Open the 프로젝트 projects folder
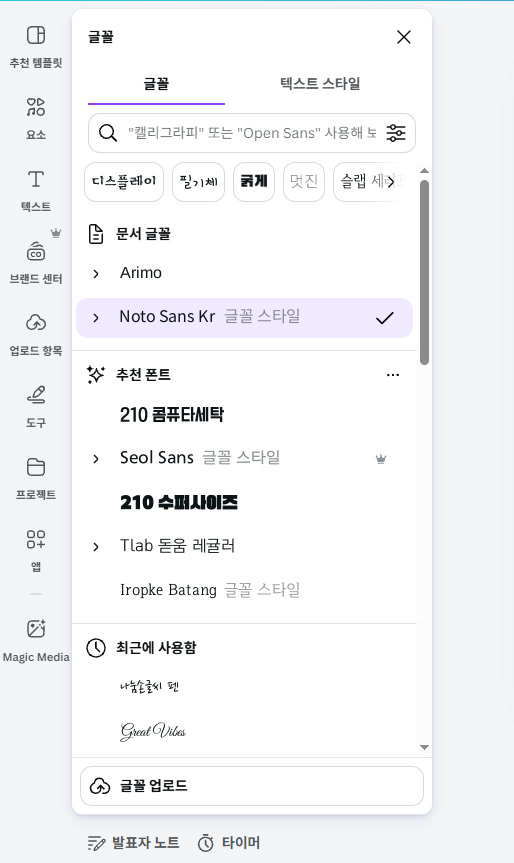Screen dimensions: 514x863 tap(36, 478)
